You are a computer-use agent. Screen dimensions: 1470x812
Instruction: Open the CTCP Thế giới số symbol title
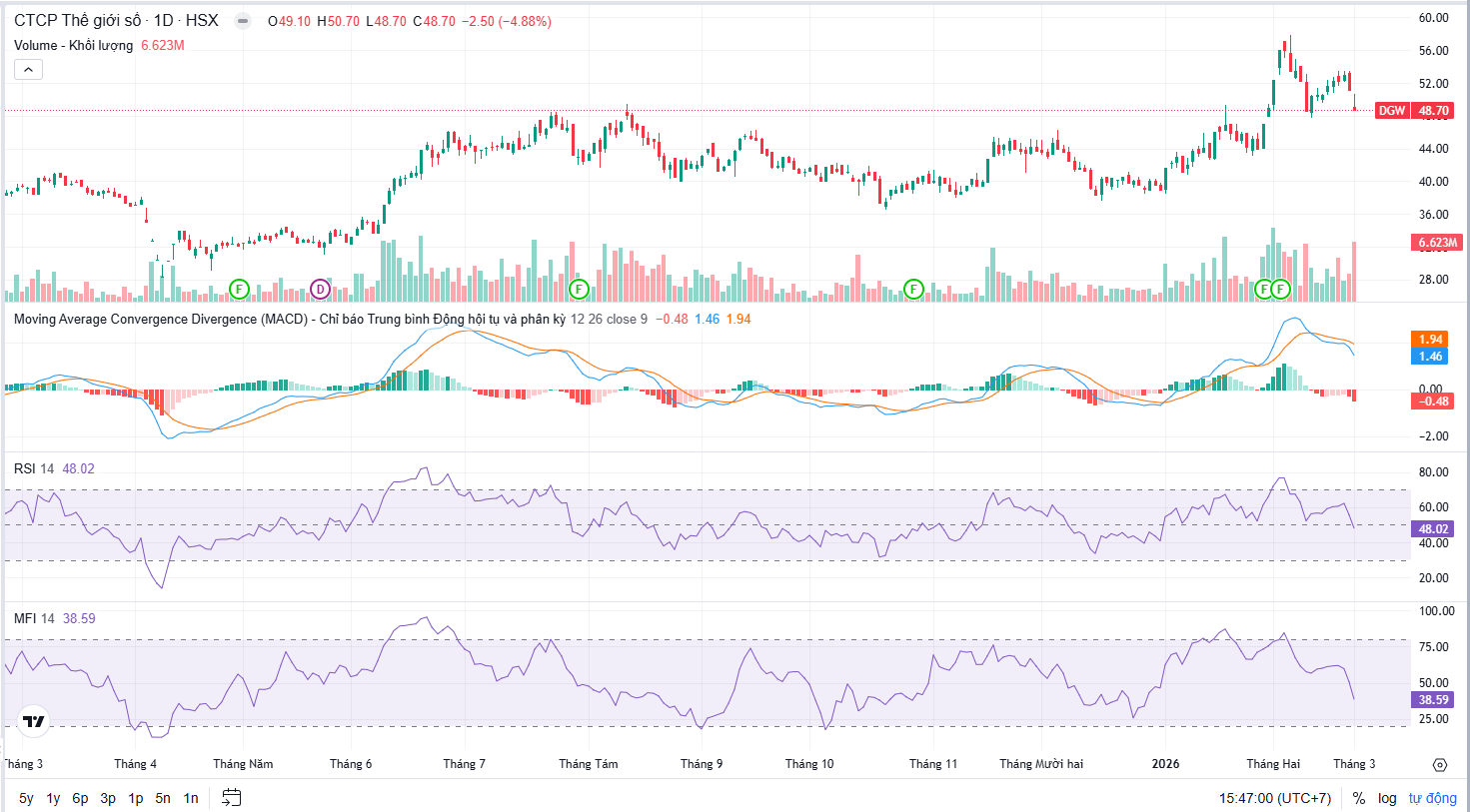[x=77, y=21]
